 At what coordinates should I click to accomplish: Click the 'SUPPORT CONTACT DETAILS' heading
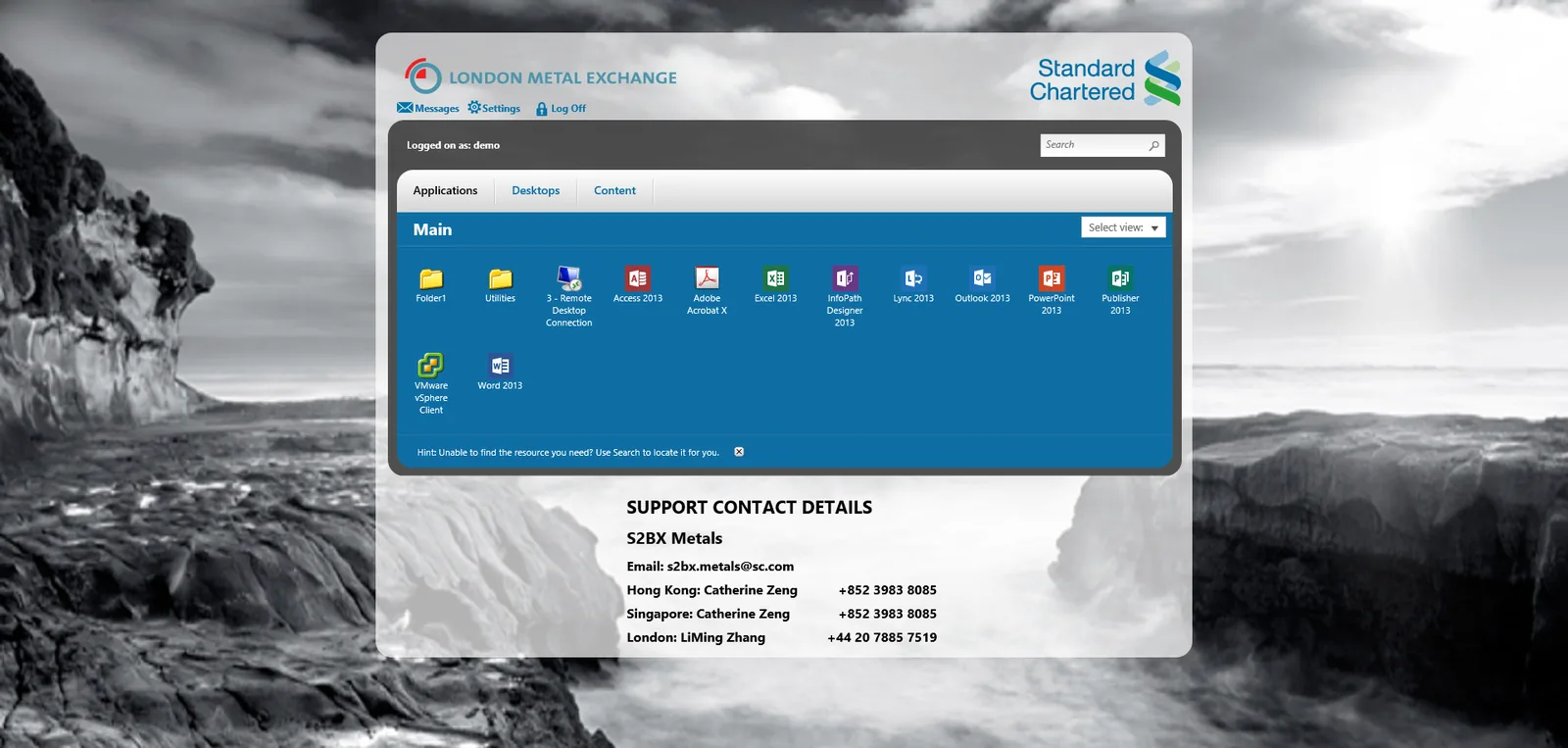point(750,507)
